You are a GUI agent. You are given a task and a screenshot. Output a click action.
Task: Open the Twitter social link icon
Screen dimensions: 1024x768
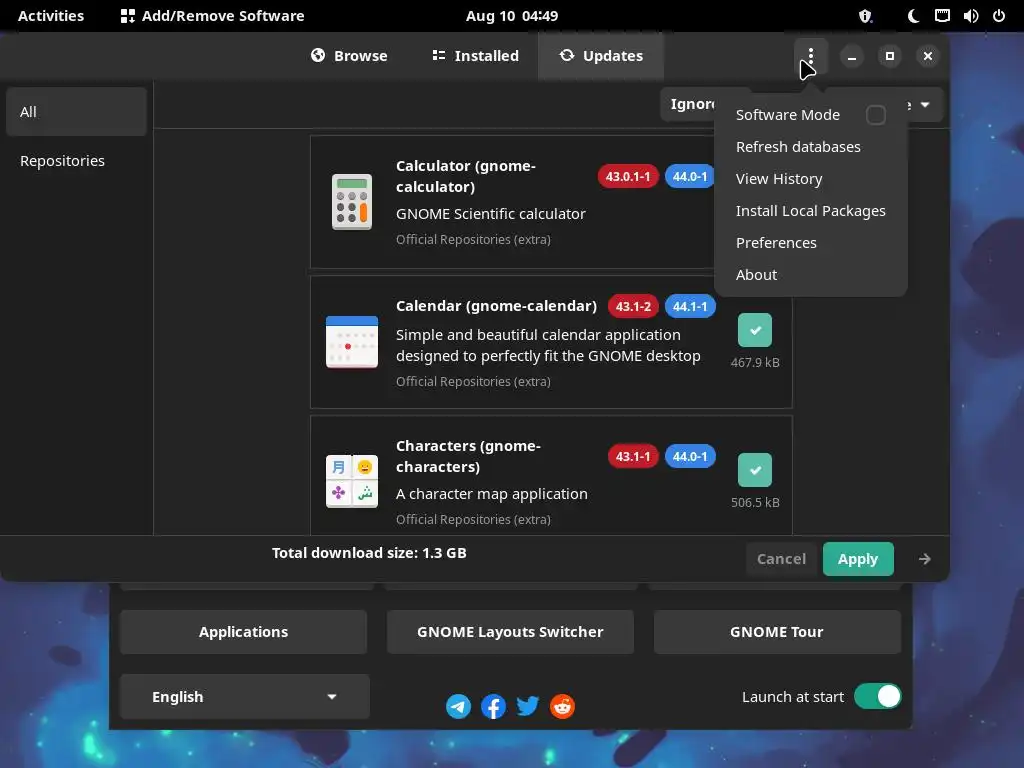528,706
